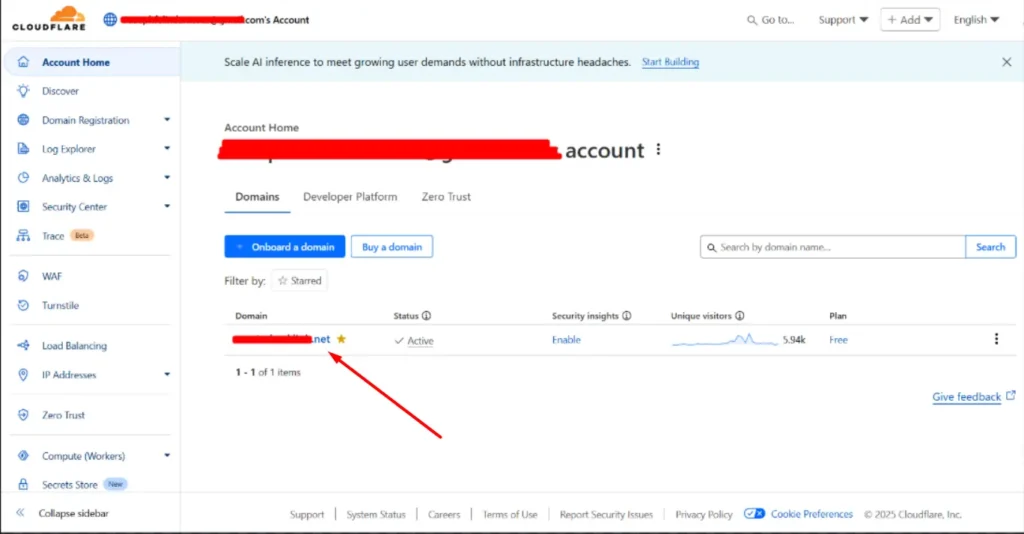Toggle the Starred filter
Image resolution: width=1024 pixels, height=534 pixels.
pos(299,281)
